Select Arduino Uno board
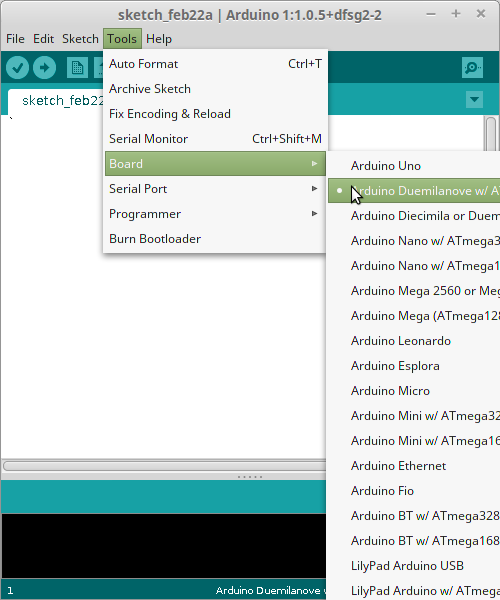Screen dimensions: 500x600 click(414, 166)
